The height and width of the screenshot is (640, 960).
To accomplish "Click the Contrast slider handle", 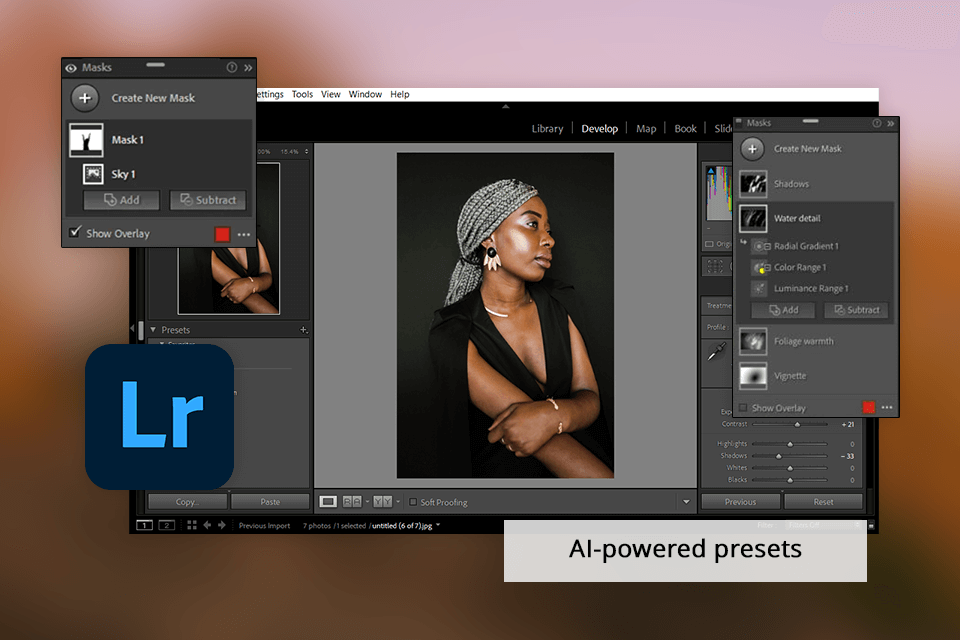I will 797,424.
